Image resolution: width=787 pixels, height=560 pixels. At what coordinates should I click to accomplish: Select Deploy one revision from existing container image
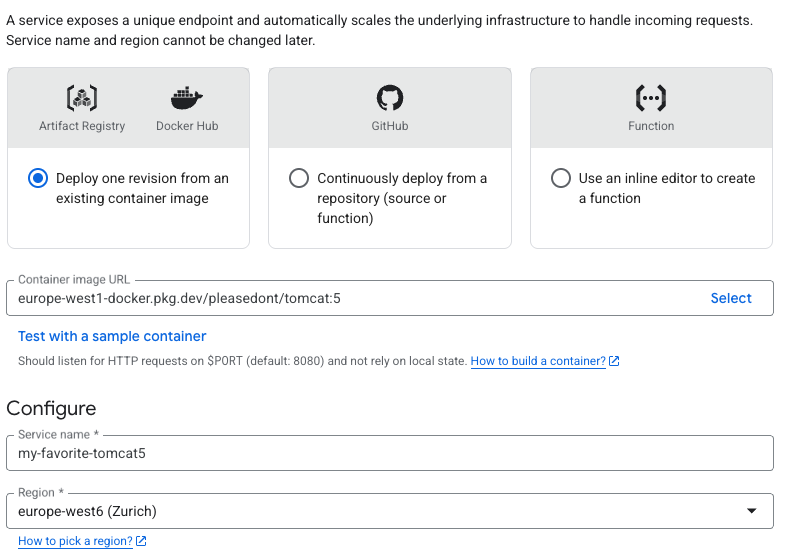38,178
